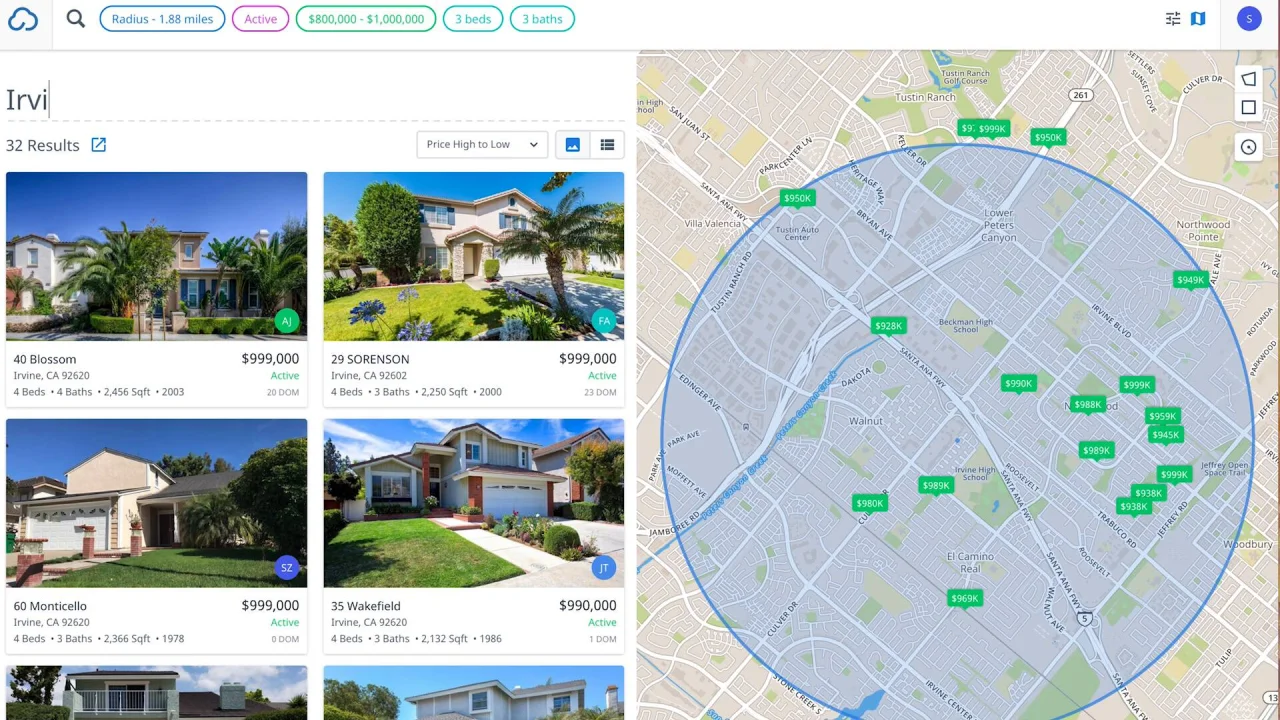Expand the Price High to Low dropdown
The image size is (1280, 720).
pyautogui.click(x=482, y=145)
